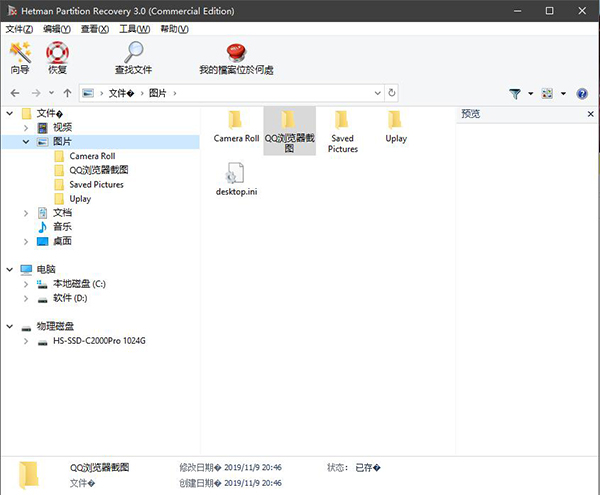Click the 修改日期 value in status bar
The width and height of the screenshot is (600, 495).
coord(253,467)
